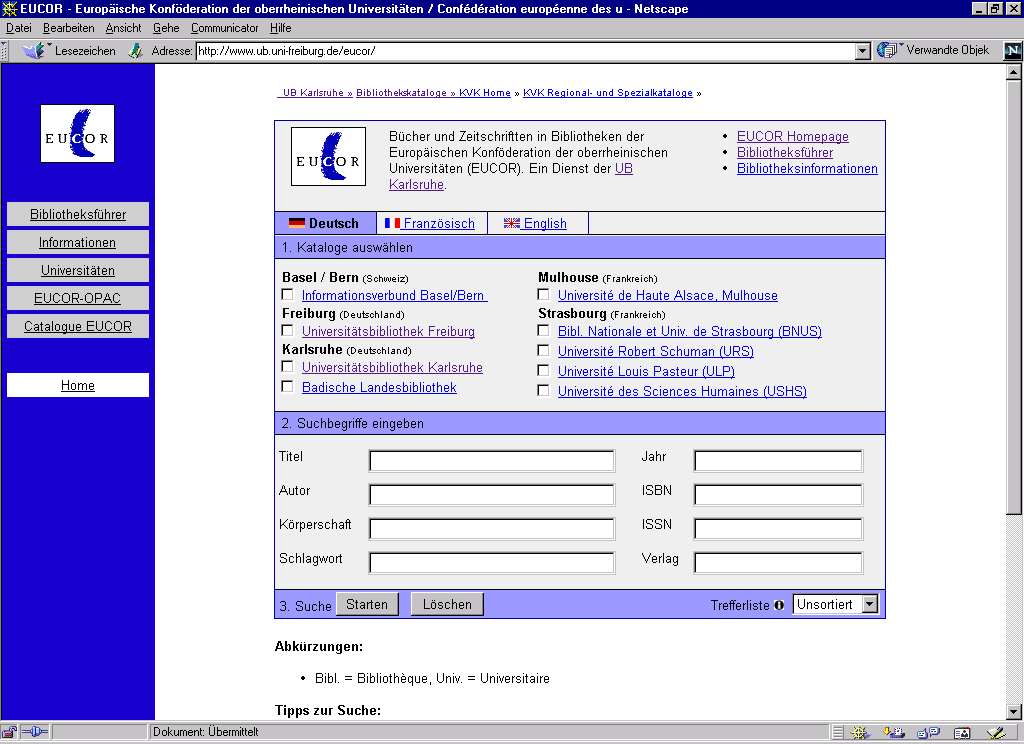Click the Schlagwort input field
The width and height of the screenshot is (1024, 744).
[x=492, y=562]
